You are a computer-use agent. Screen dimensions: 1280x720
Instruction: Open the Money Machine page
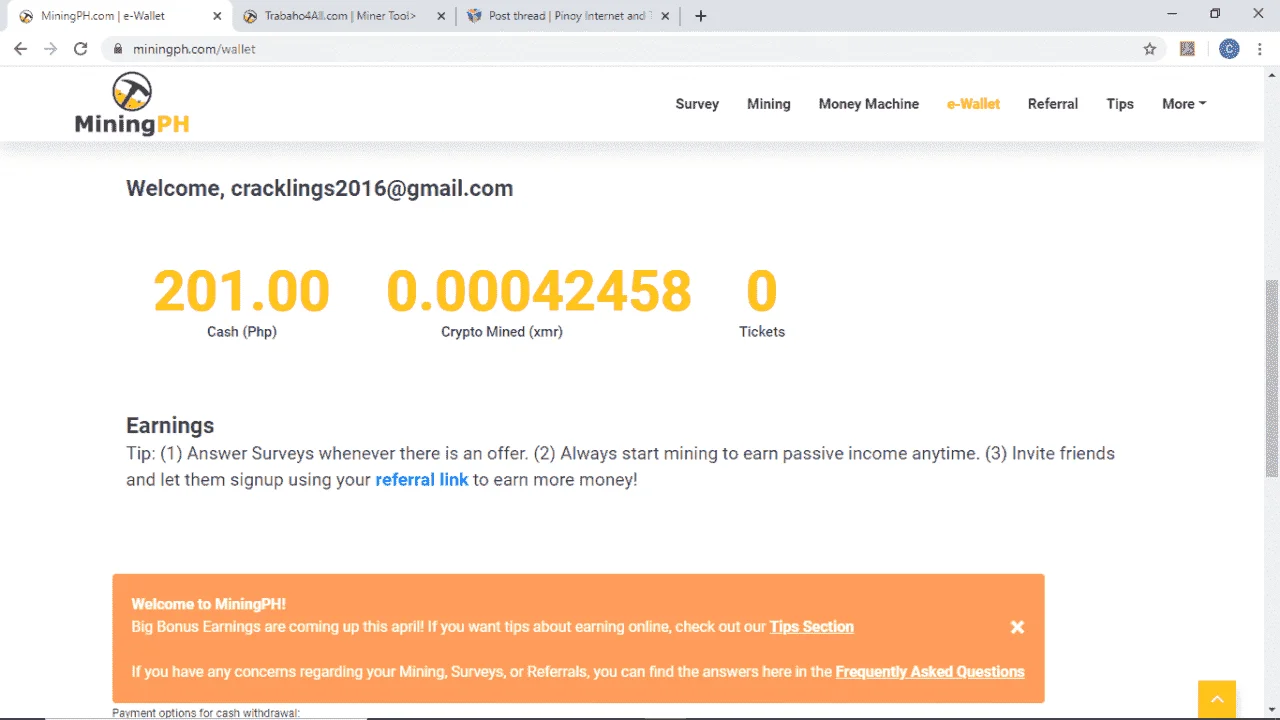(869, 104)
